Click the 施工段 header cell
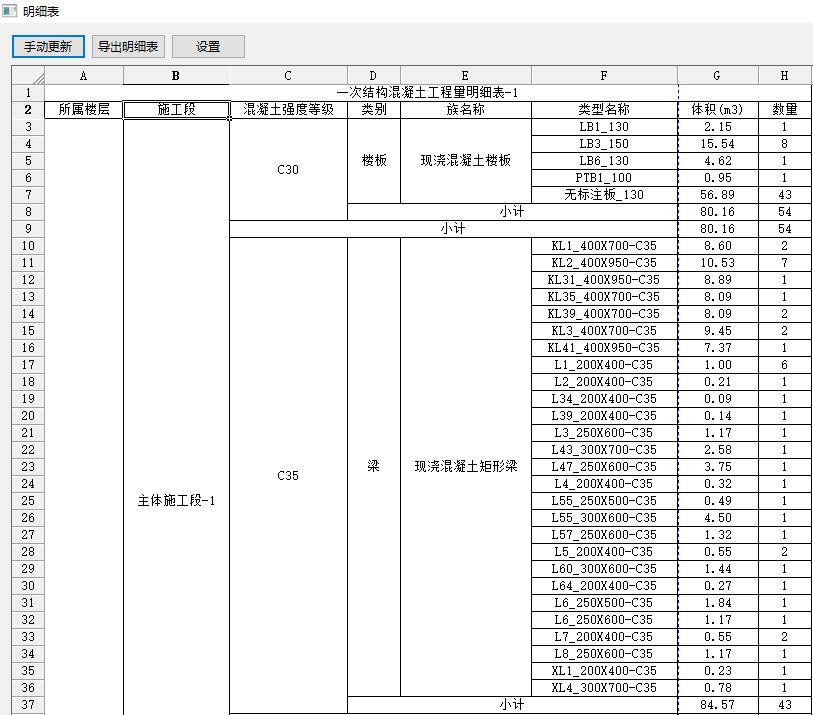Viewport: 813px width, 715px height. [x=176, y=110]
